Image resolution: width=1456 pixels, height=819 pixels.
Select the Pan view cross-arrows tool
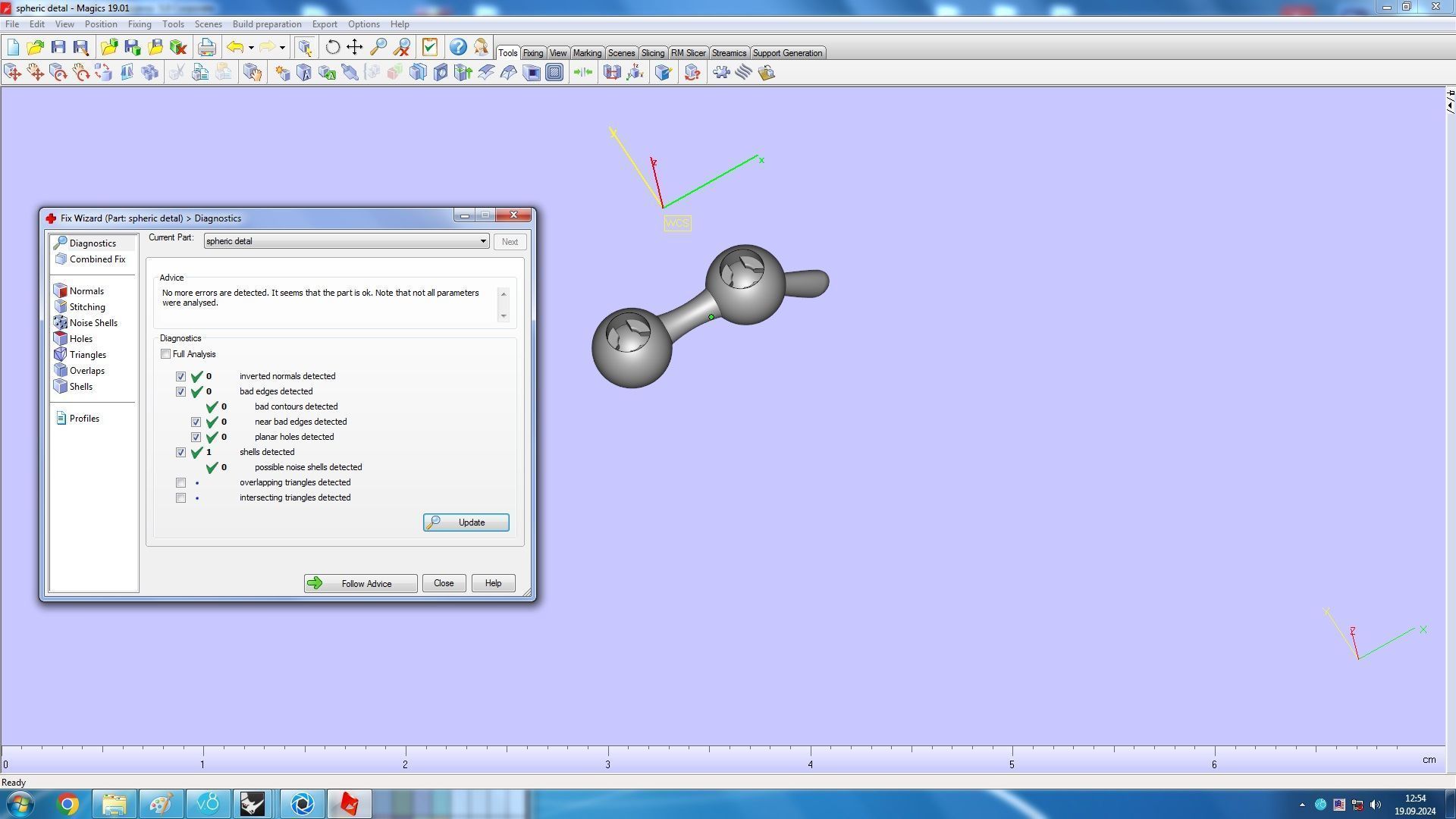(x=355, y=48)
